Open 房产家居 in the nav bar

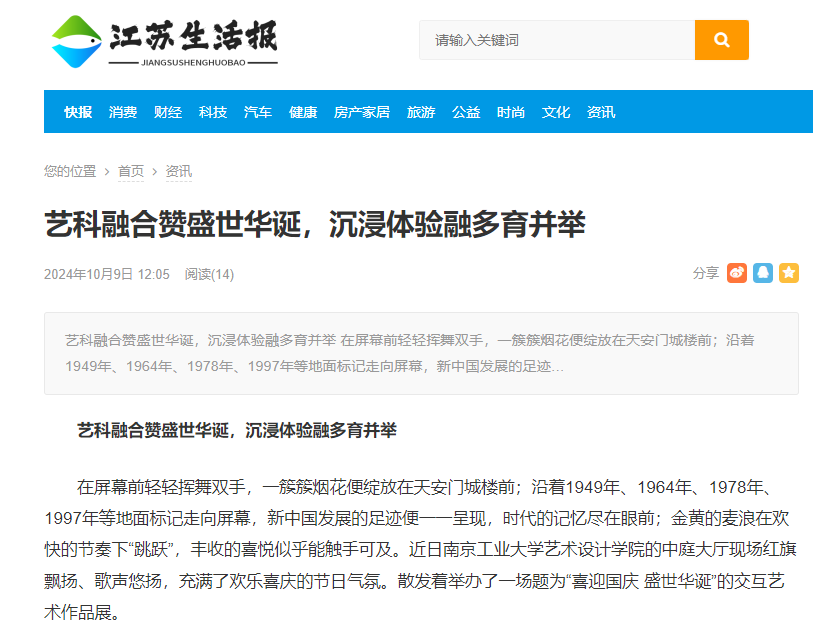tap(362, 112)
